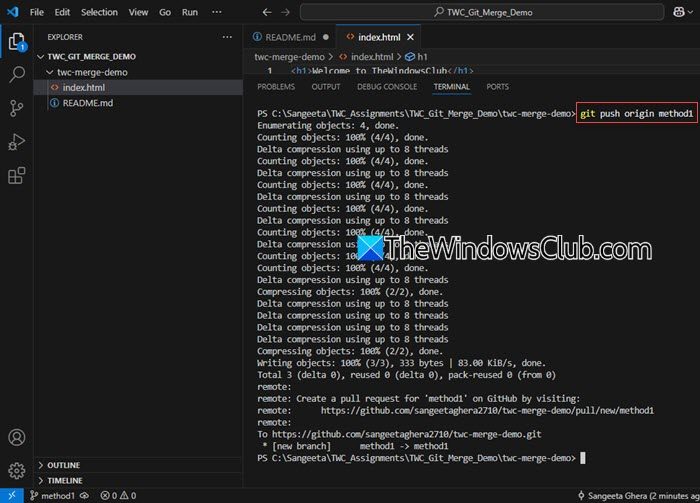700x503 pixels.
Task: Click the Explorer files icon
Action: 17,42
